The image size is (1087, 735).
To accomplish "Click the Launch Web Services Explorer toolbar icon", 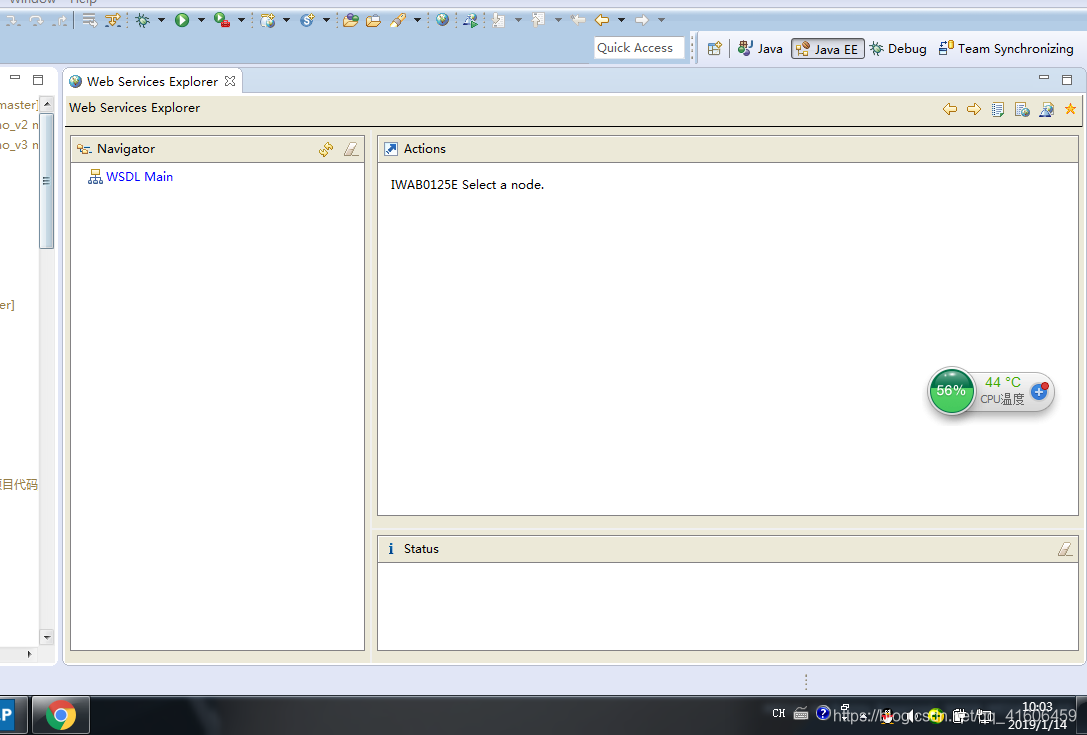I will 471,20.
